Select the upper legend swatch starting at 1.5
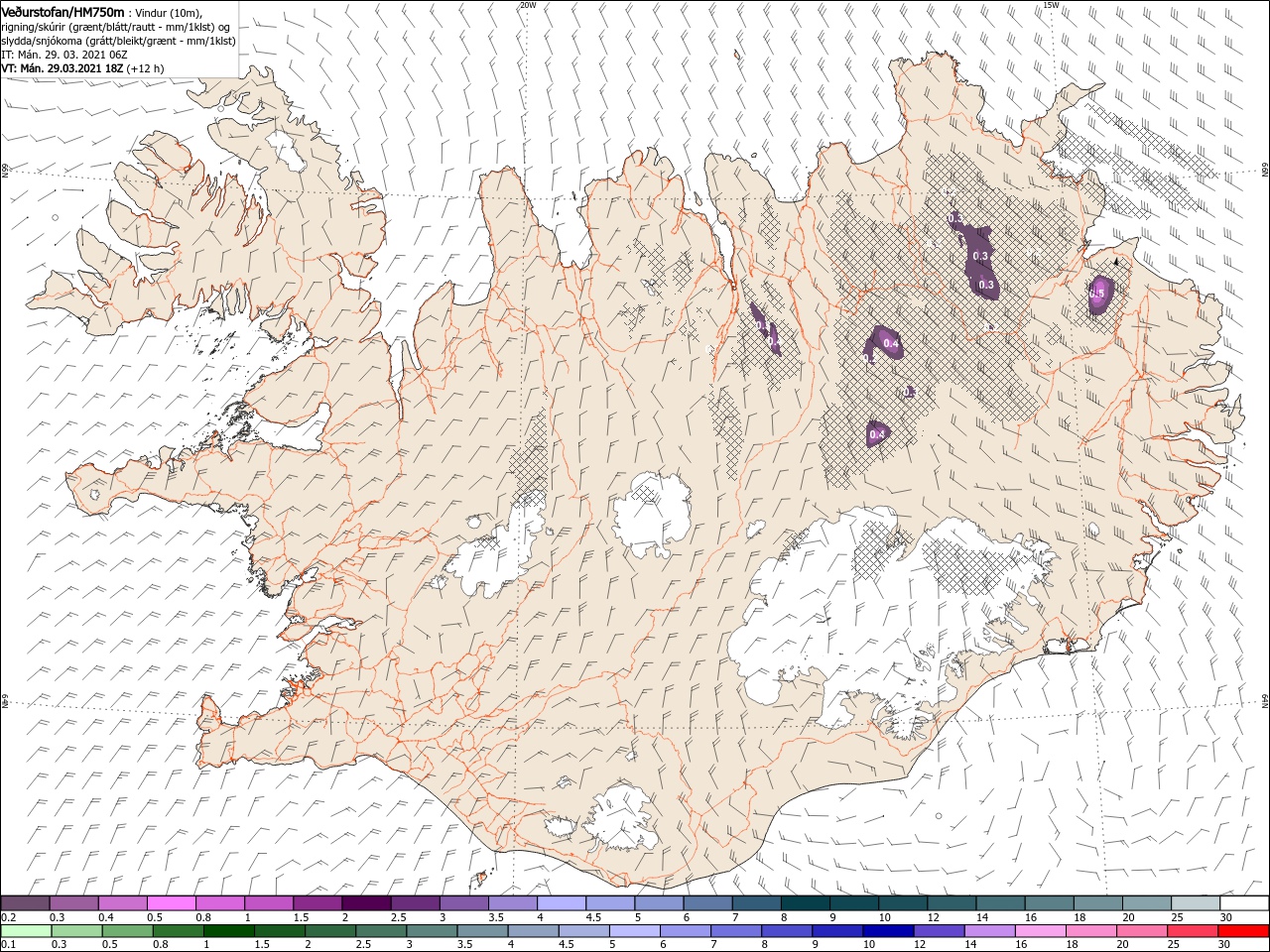1270x952 pixels. [317, 903]
